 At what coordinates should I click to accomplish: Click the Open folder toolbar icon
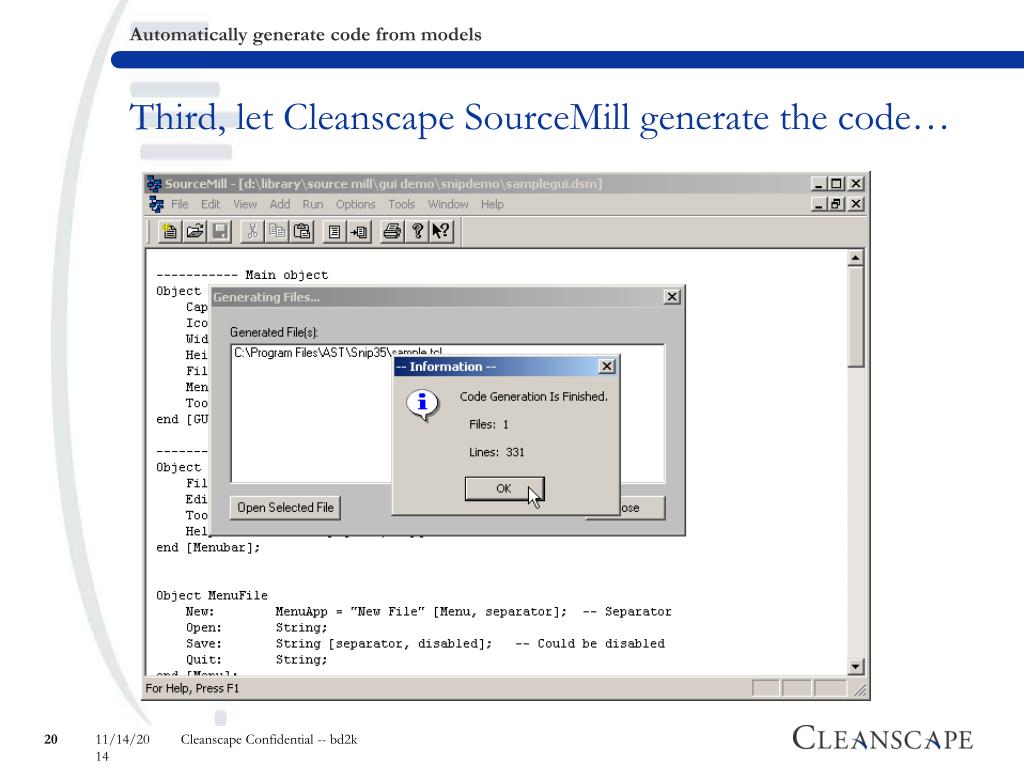point(195,231)
